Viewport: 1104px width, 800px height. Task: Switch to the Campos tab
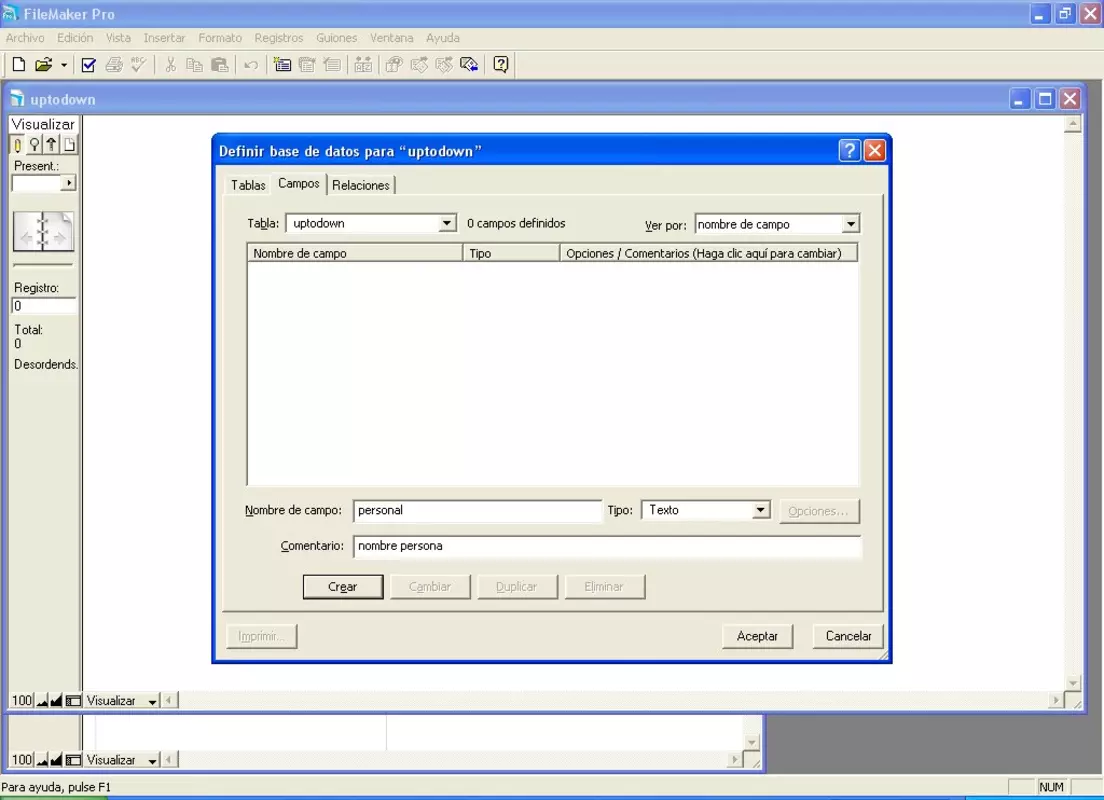(x=299, y=184)
